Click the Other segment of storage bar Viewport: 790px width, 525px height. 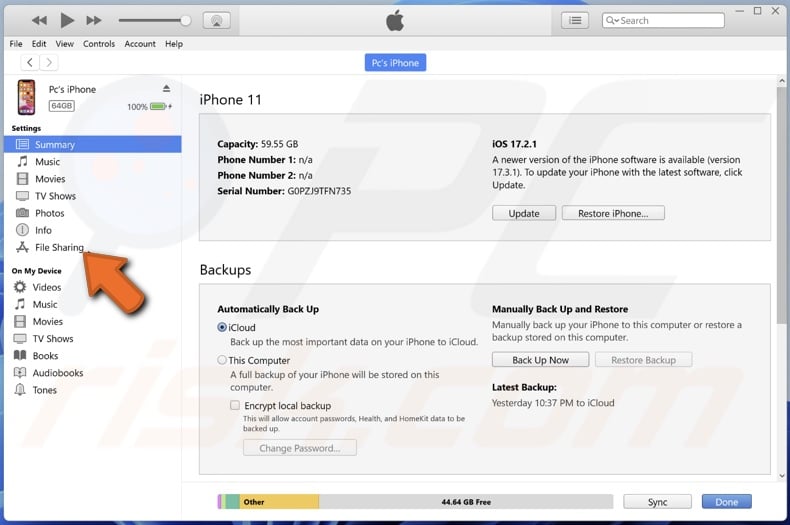click(x=280, y=502)
